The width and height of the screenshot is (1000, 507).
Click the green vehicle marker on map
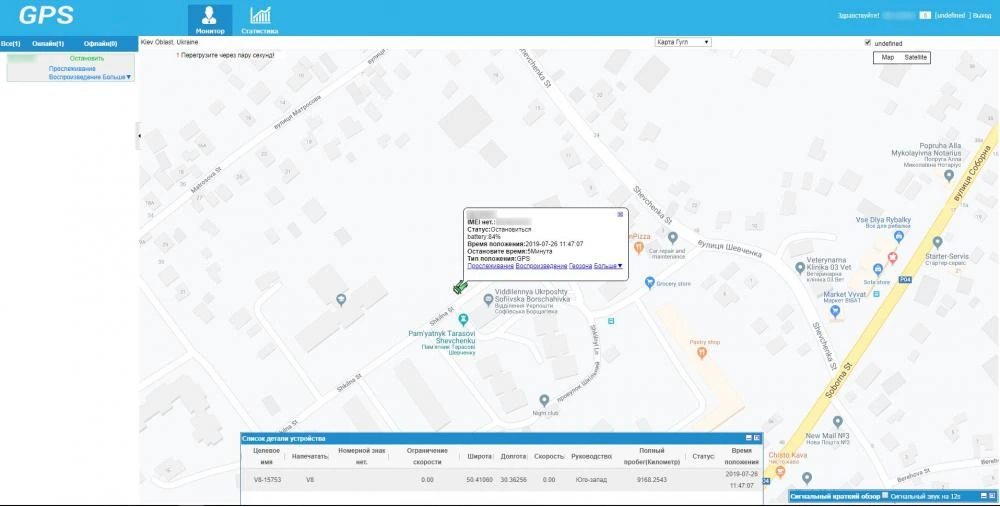point(459,287)
